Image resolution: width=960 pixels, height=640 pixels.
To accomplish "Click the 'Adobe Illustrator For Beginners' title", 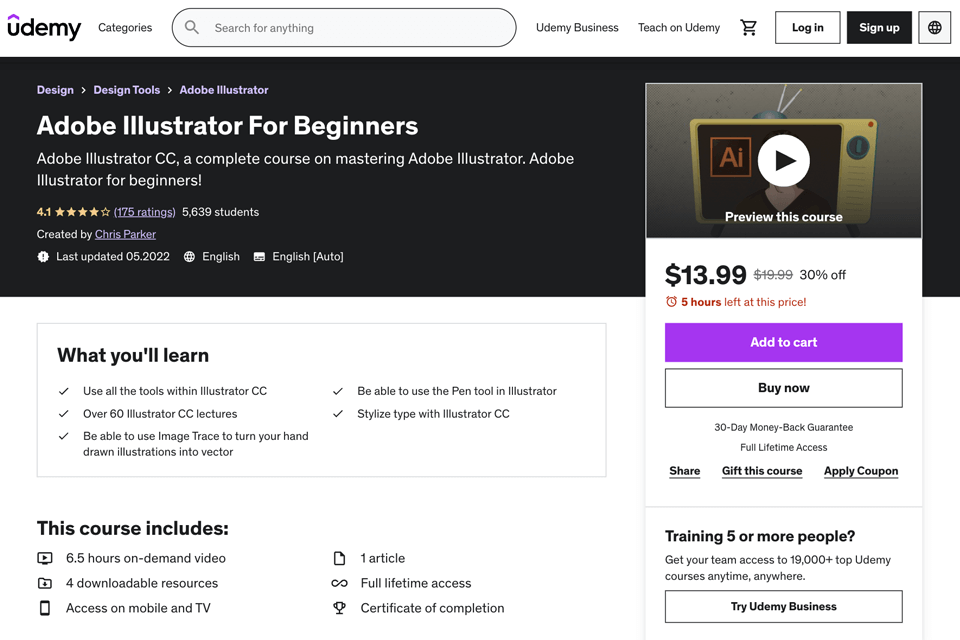I will [227, 126].
